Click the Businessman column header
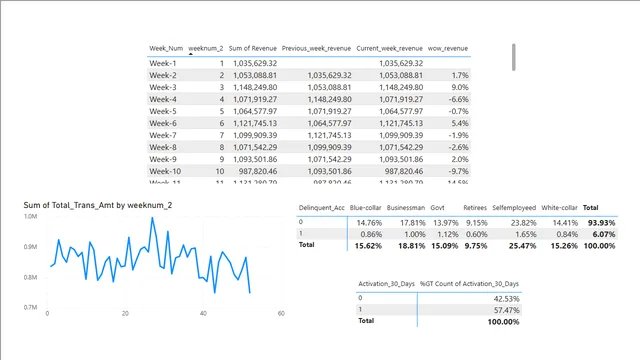The image size is (640, 360). click(x=406, y=208)
